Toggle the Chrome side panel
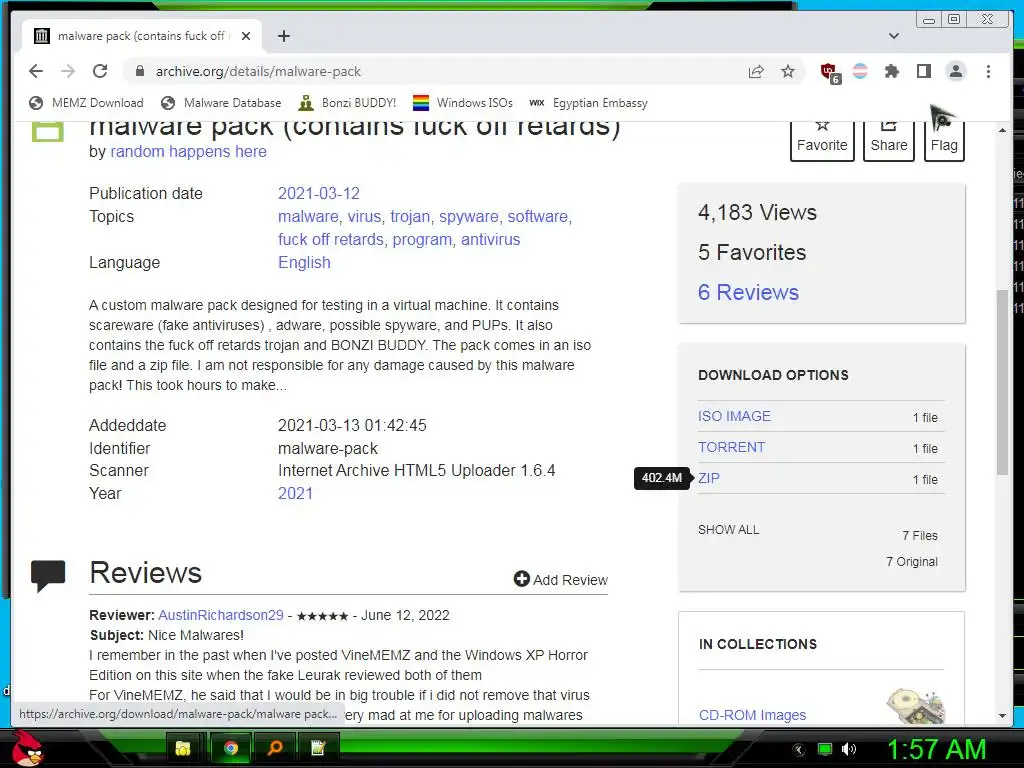 [x=923, y=71]
